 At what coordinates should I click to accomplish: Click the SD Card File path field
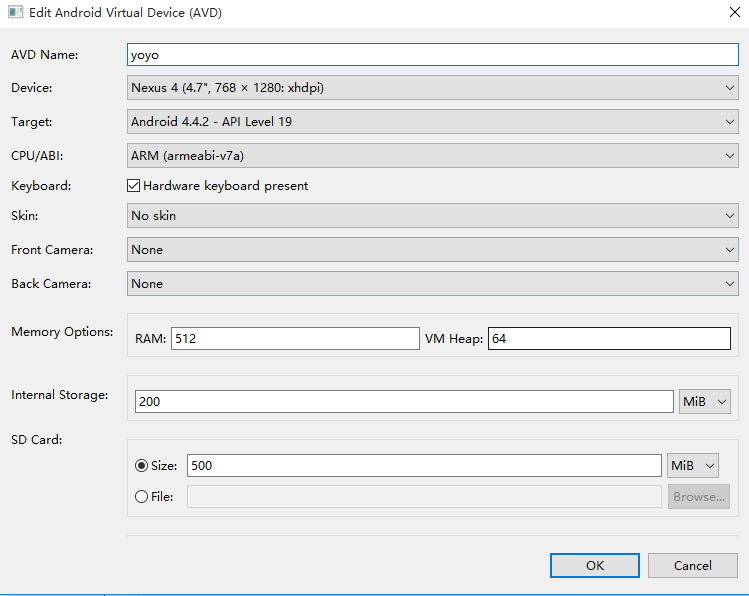pyautogui.click(x=424, y=497)
